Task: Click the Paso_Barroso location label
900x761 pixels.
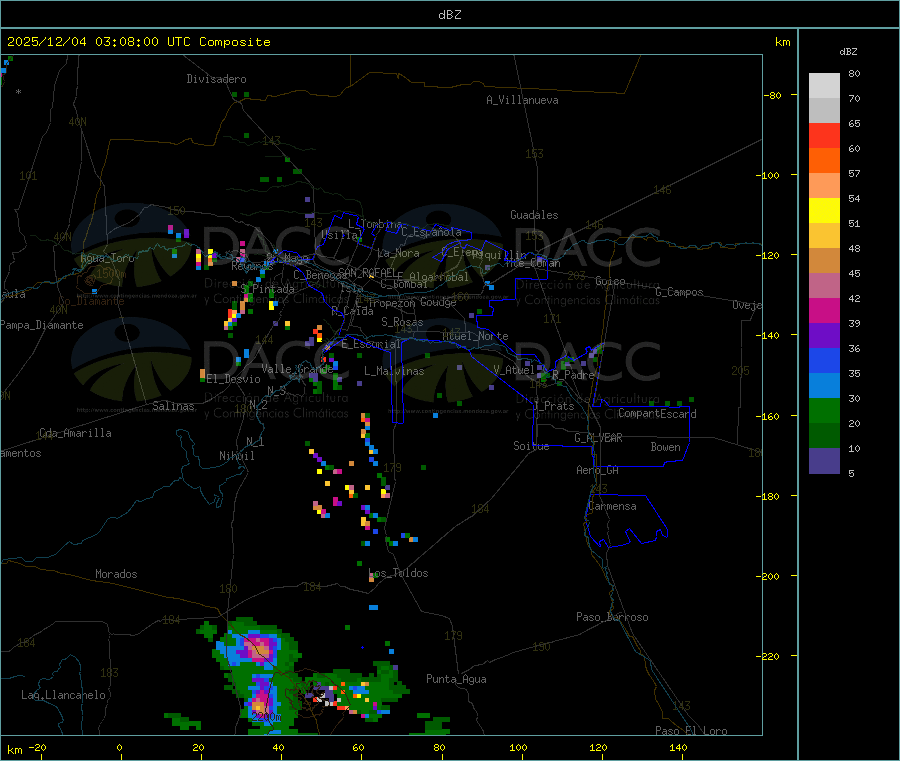Action: pyautogui.click(x=612, y=617)
